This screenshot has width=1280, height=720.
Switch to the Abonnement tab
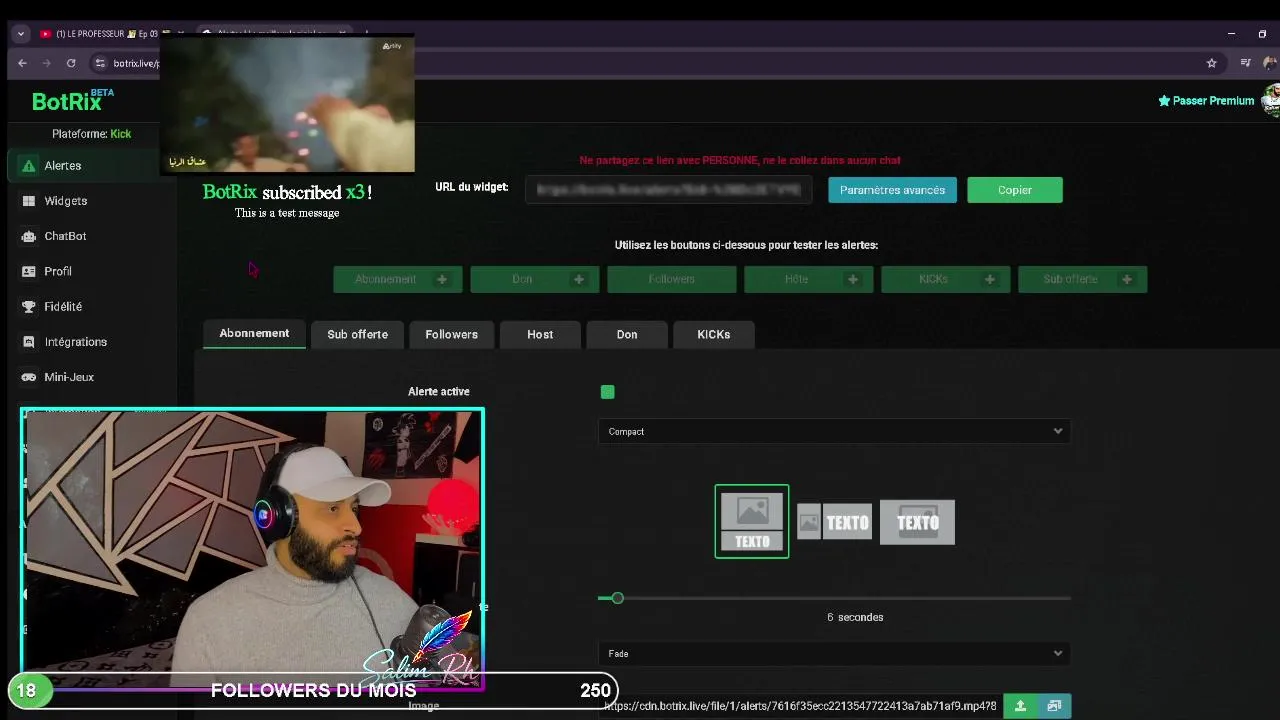[x=254, y=334]
